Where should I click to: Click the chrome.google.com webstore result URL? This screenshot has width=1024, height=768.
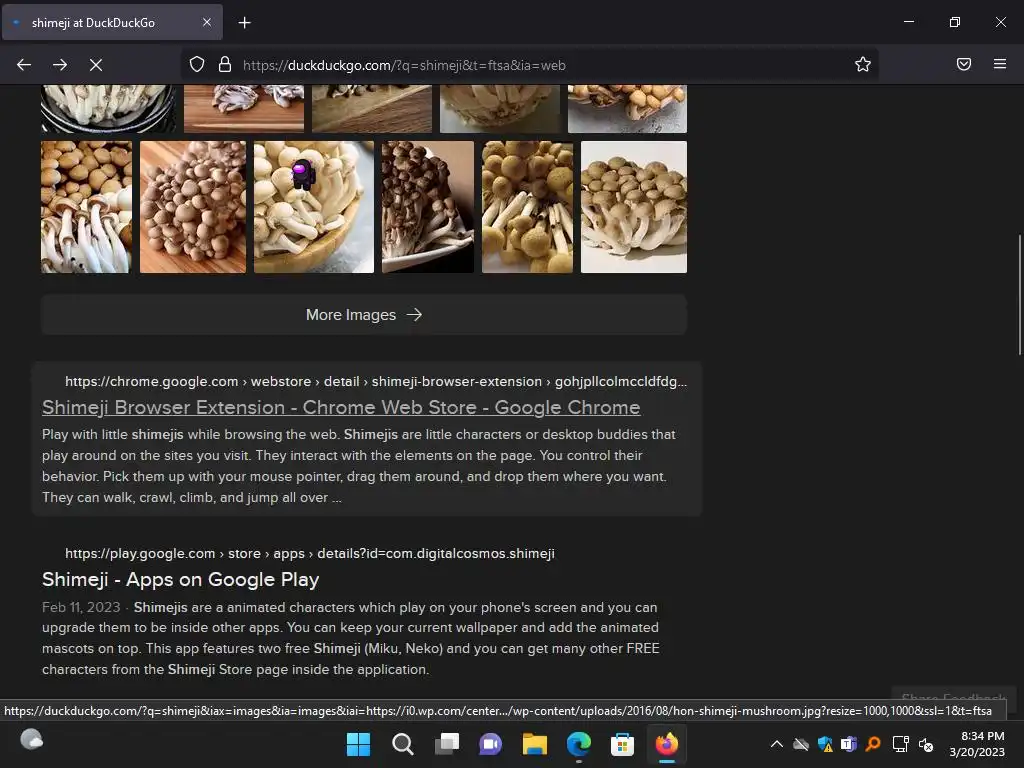[x=376, y=381]
